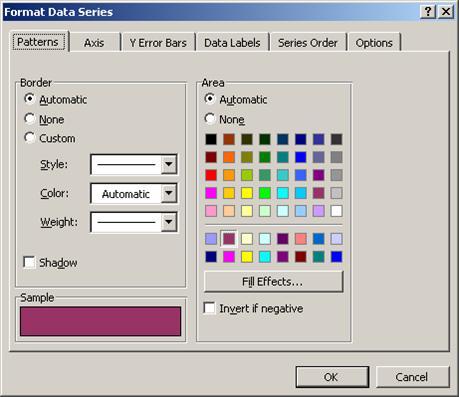459x397 pixels.
Task: Pick the brown swatch in the top row
Action: (229, 139)
